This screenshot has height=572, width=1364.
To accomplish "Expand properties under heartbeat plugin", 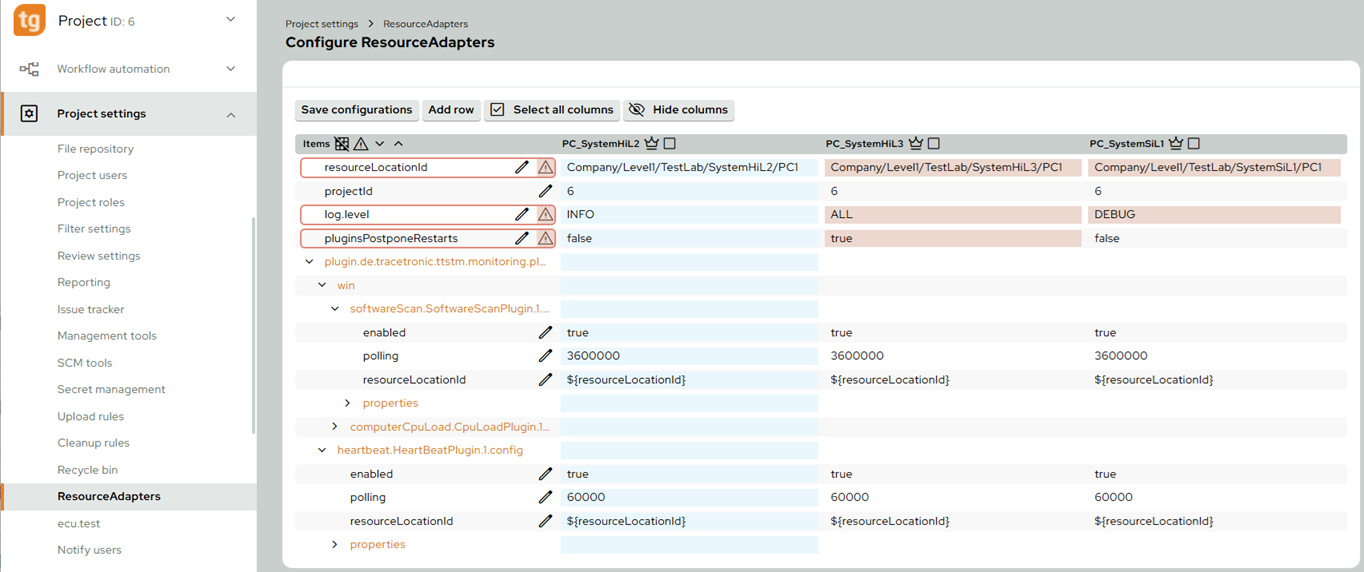I will [x=335, y=544].
